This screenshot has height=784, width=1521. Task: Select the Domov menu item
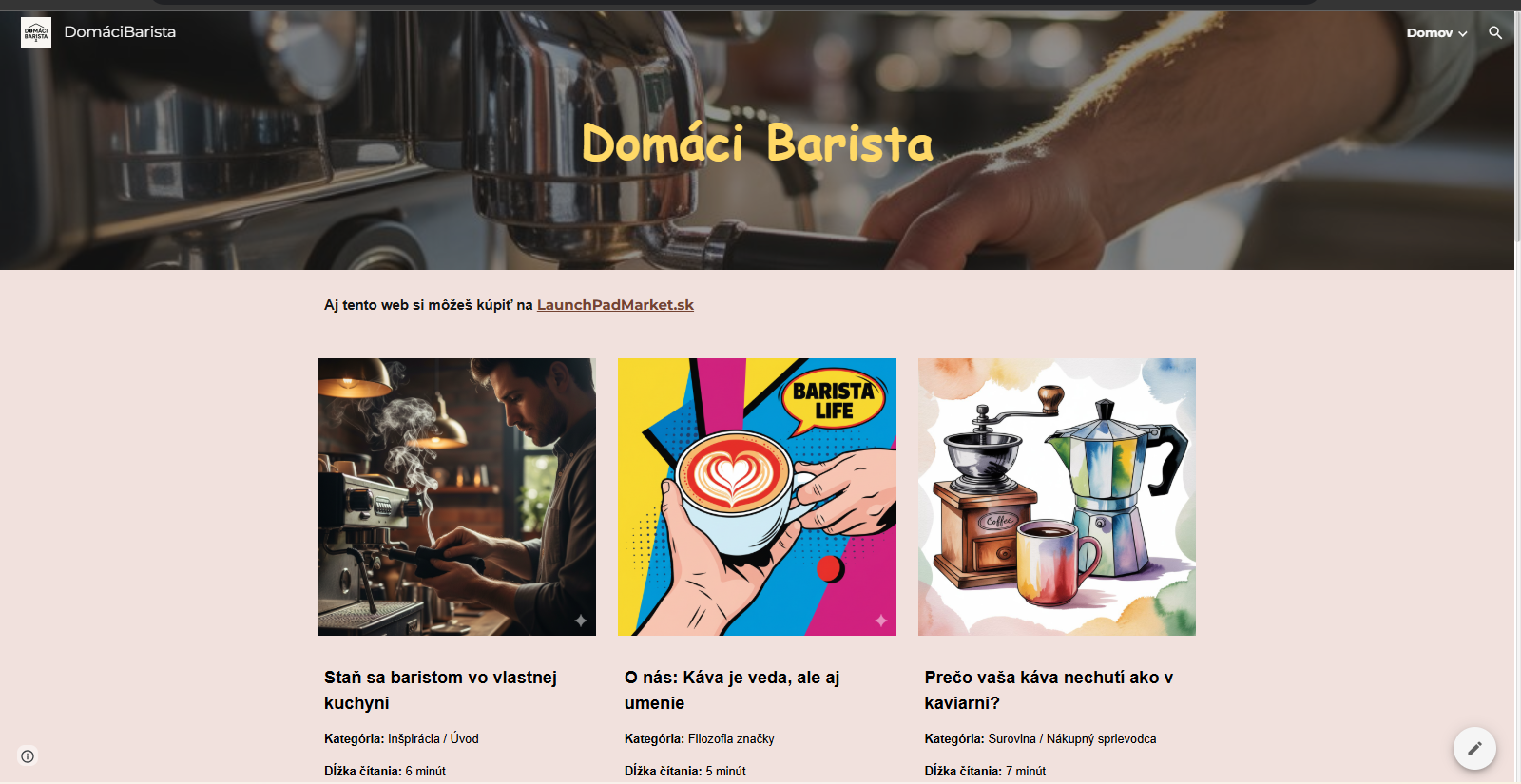pos(1429,32)
